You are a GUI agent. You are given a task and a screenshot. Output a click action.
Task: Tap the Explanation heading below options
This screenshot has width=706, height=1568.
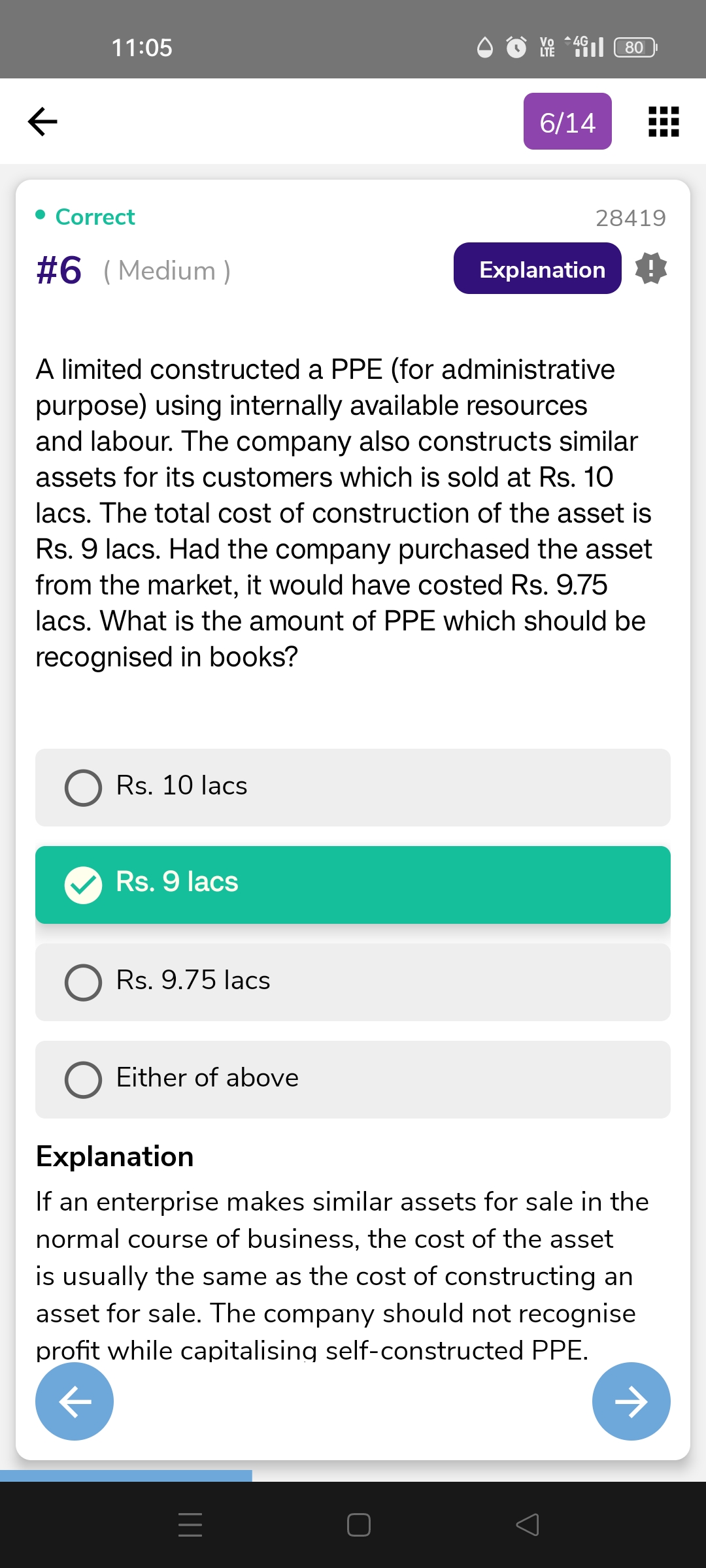(115, 1156)
